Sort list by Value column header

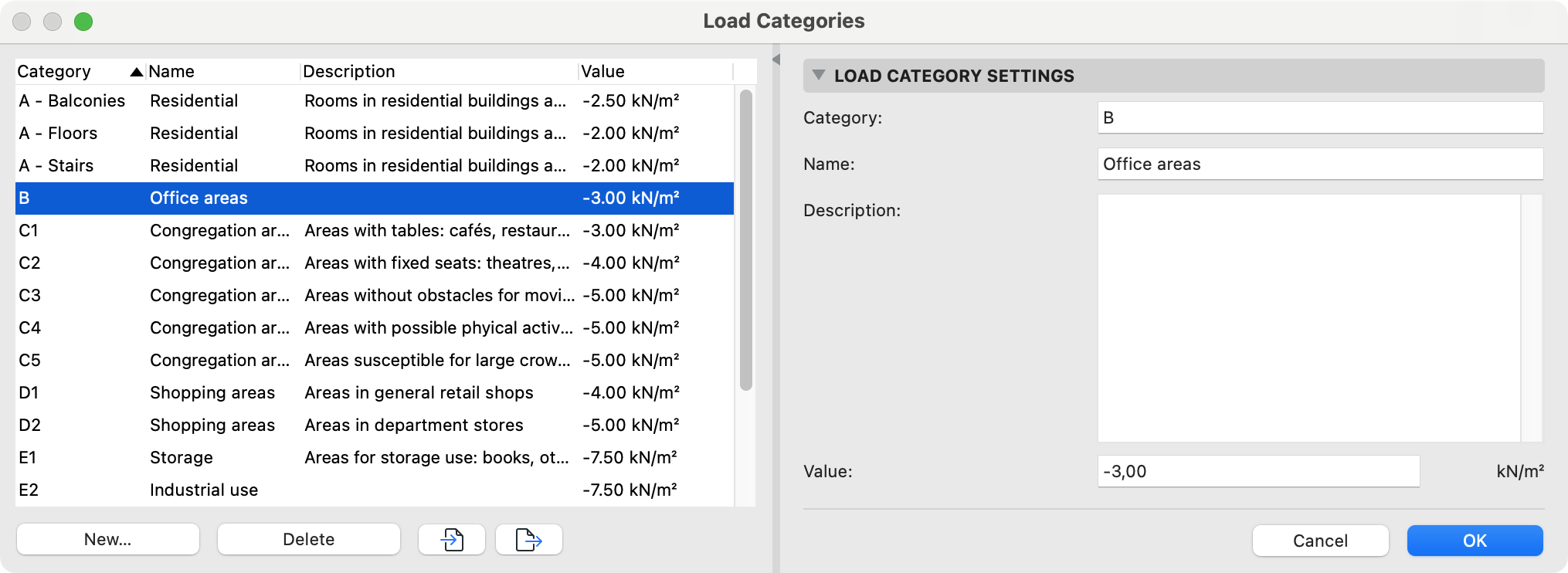(655, 71)
